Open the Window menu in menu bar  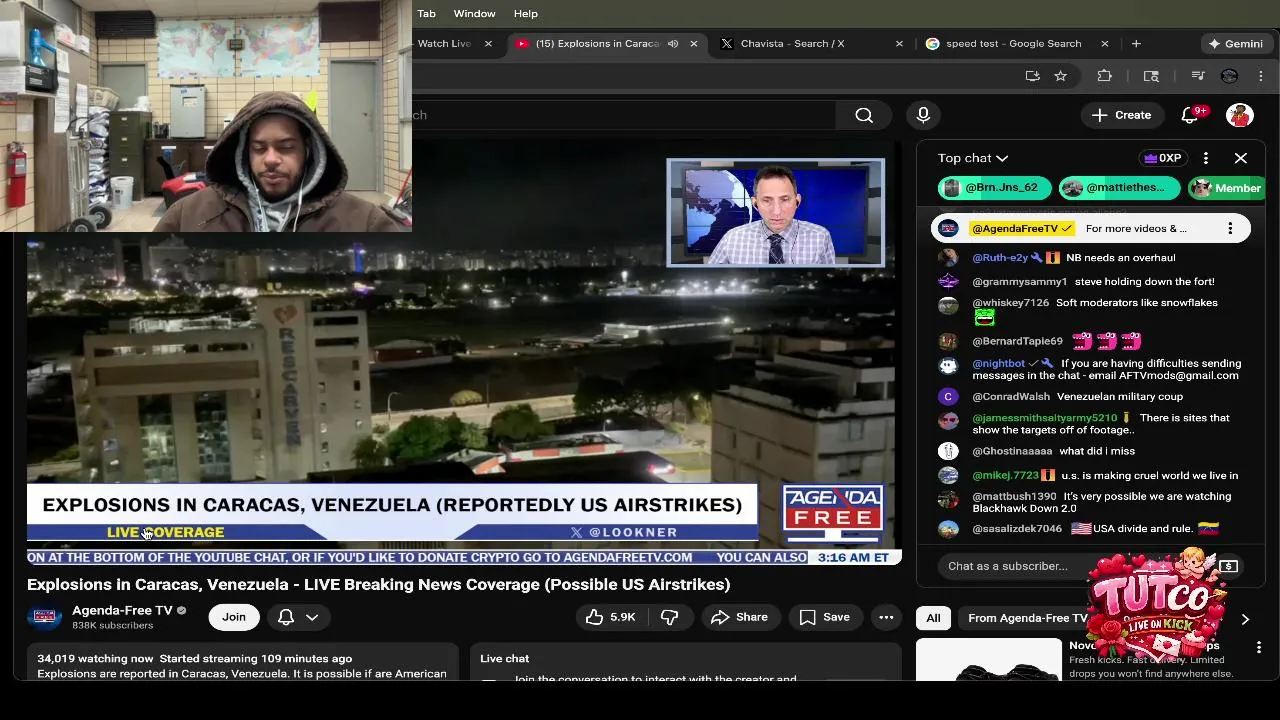(474, 13)
